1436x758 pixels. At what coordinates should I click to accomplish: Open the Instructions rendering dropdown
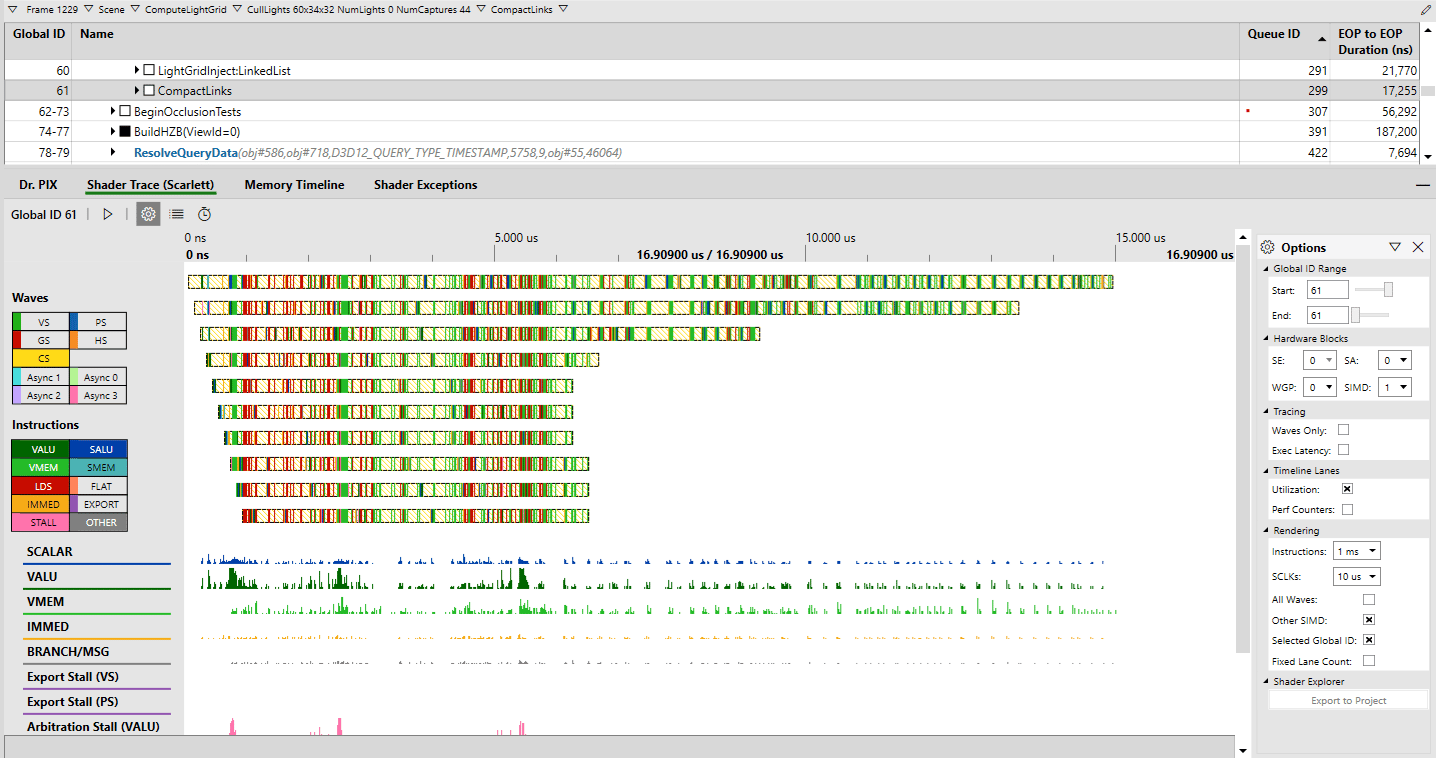pos(1357,551)
